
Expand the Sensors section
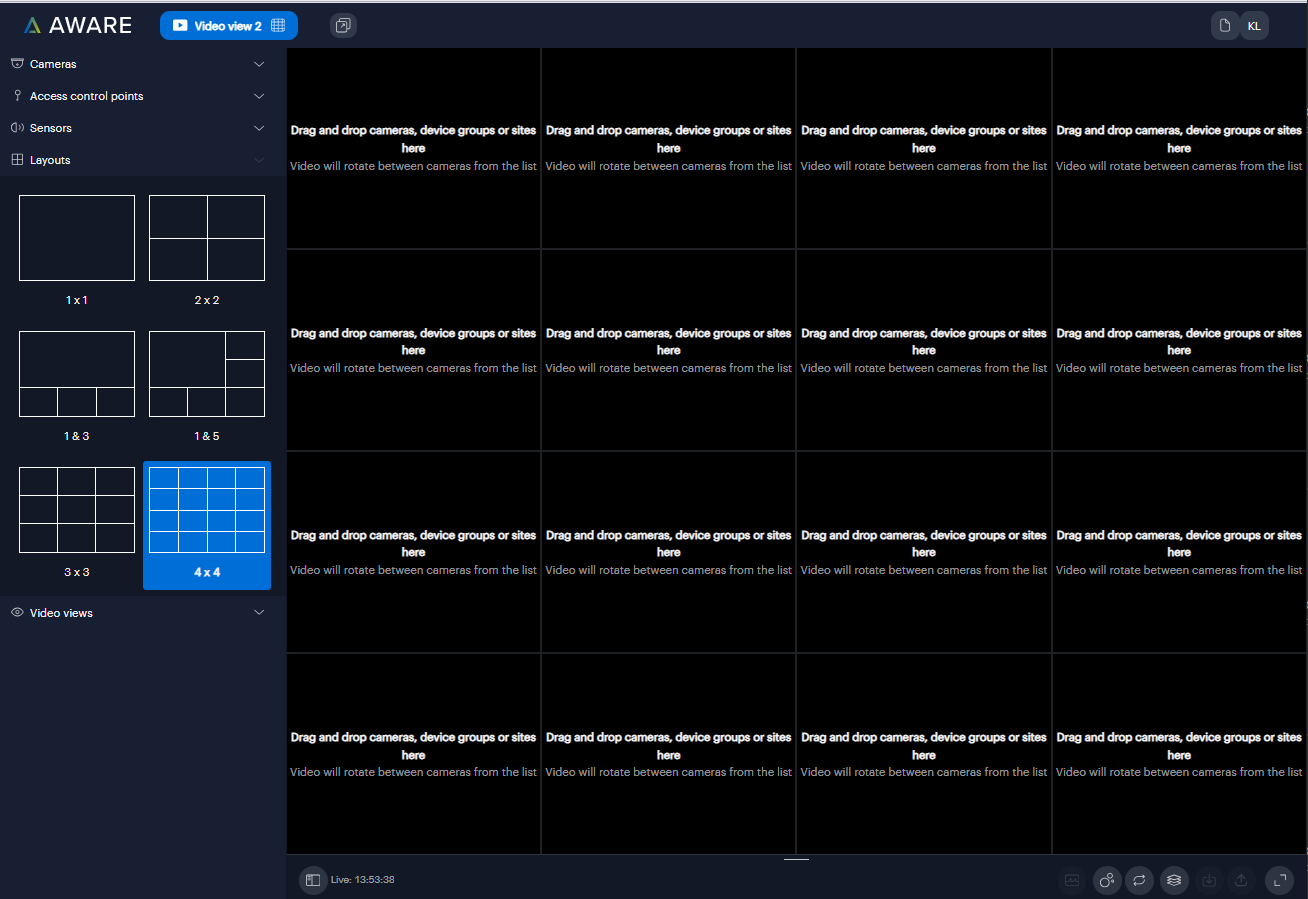(x=139, y=127)
